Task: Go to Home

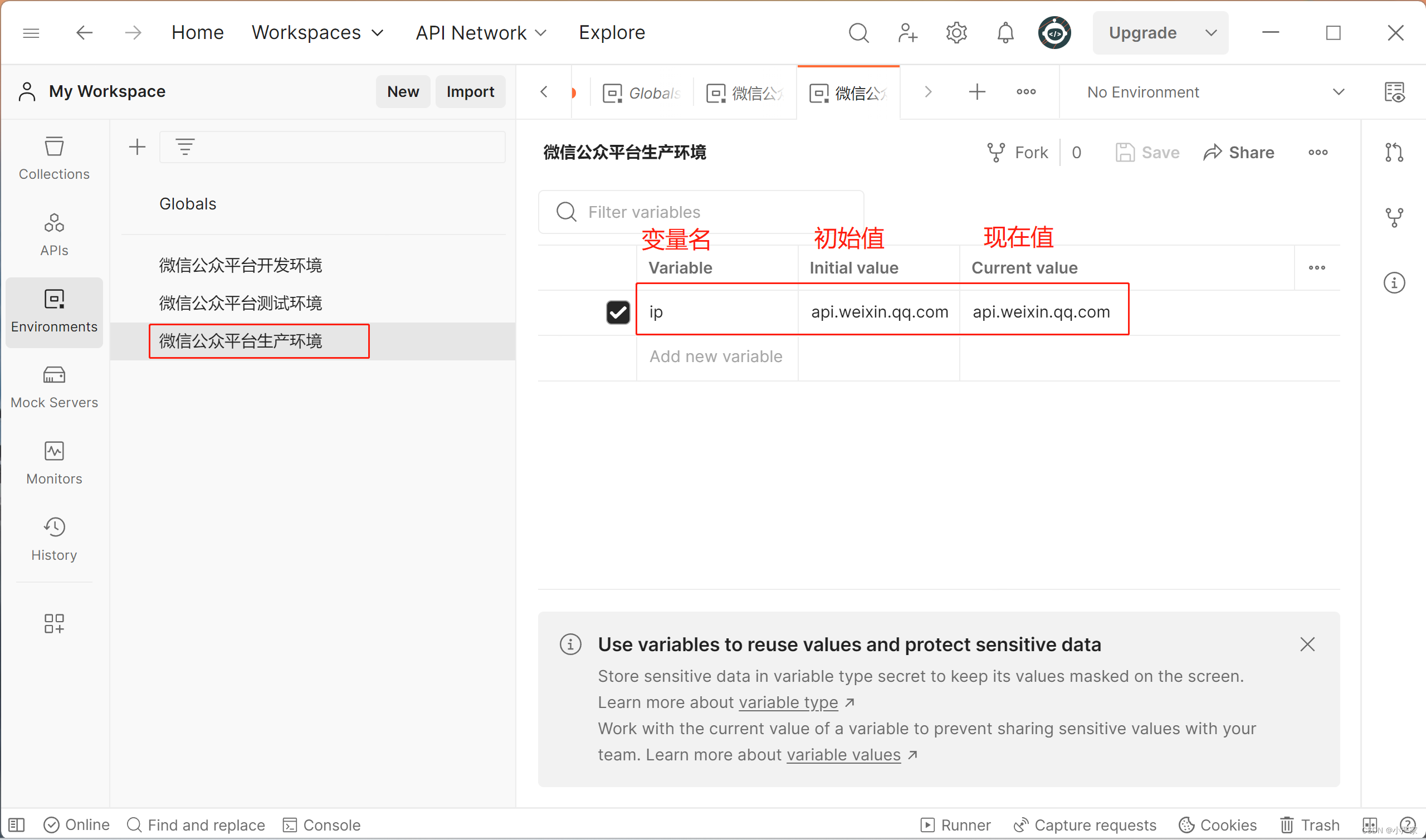Action: (198, 33)
